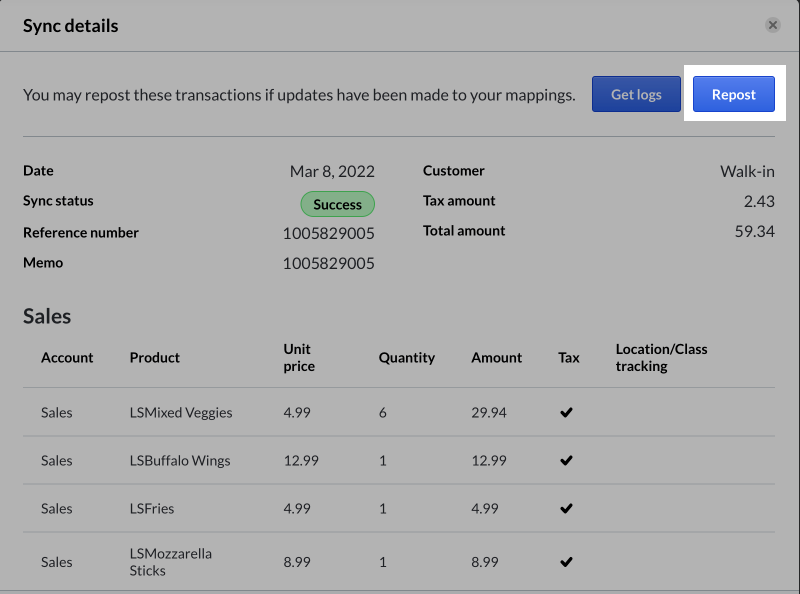Click the tax checkmark for LSMozzarella Sticks

click(567, 561)
